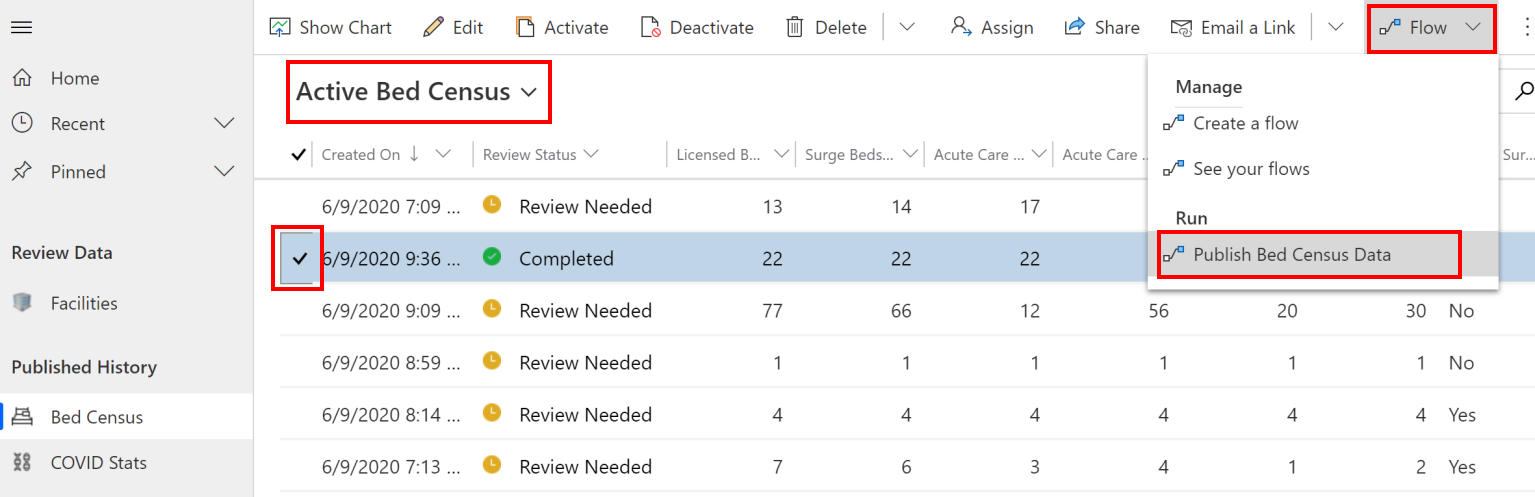The image size is (1535, 497).
Task: Click Review Needed icon in 7:09 row
Action: click(x=491, y=205)
